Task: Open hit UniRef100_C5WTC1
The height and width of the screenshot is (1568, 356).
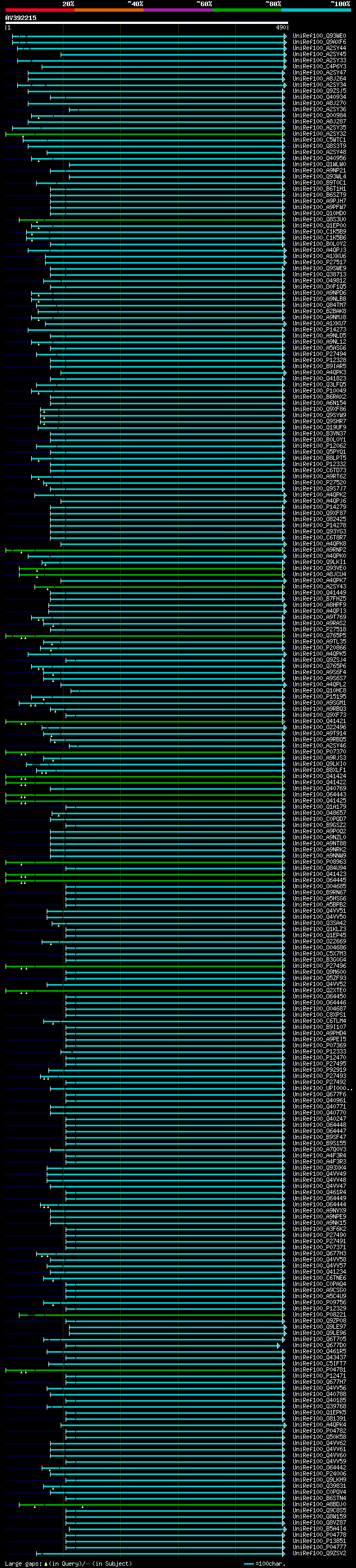Action: [x=319, y=140]
